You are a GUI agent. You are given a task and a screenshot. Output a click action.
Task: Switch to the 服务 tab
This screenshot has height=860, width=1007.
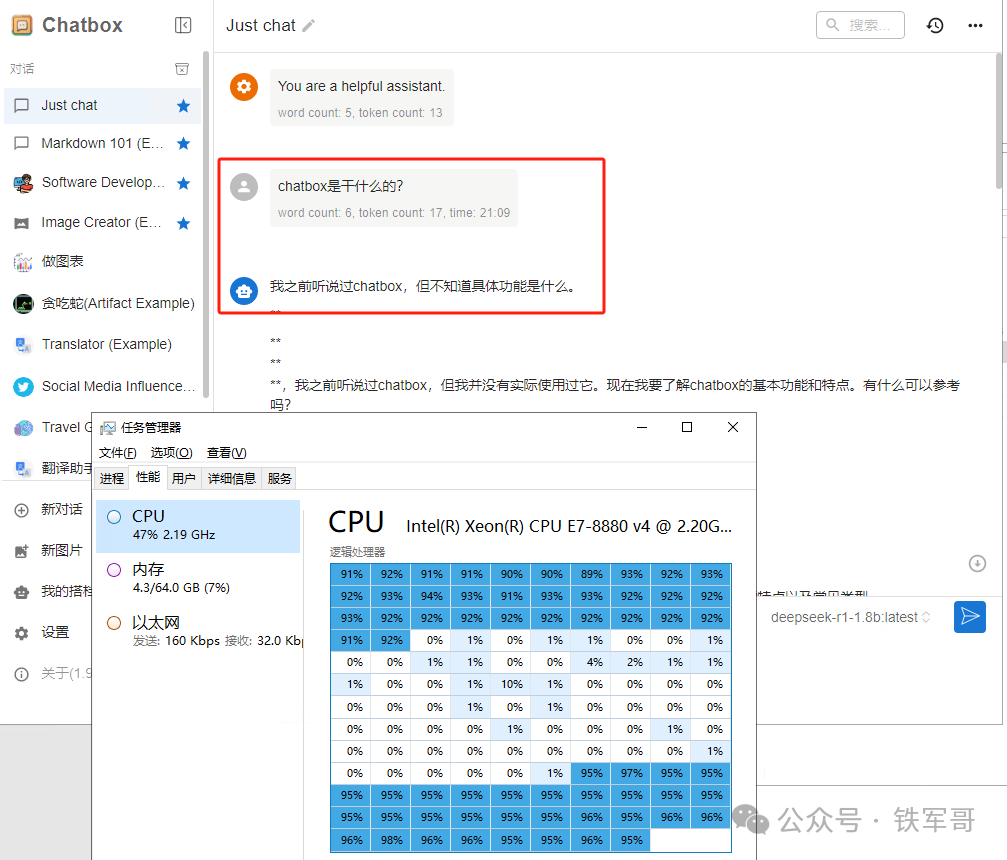point(279,478)
